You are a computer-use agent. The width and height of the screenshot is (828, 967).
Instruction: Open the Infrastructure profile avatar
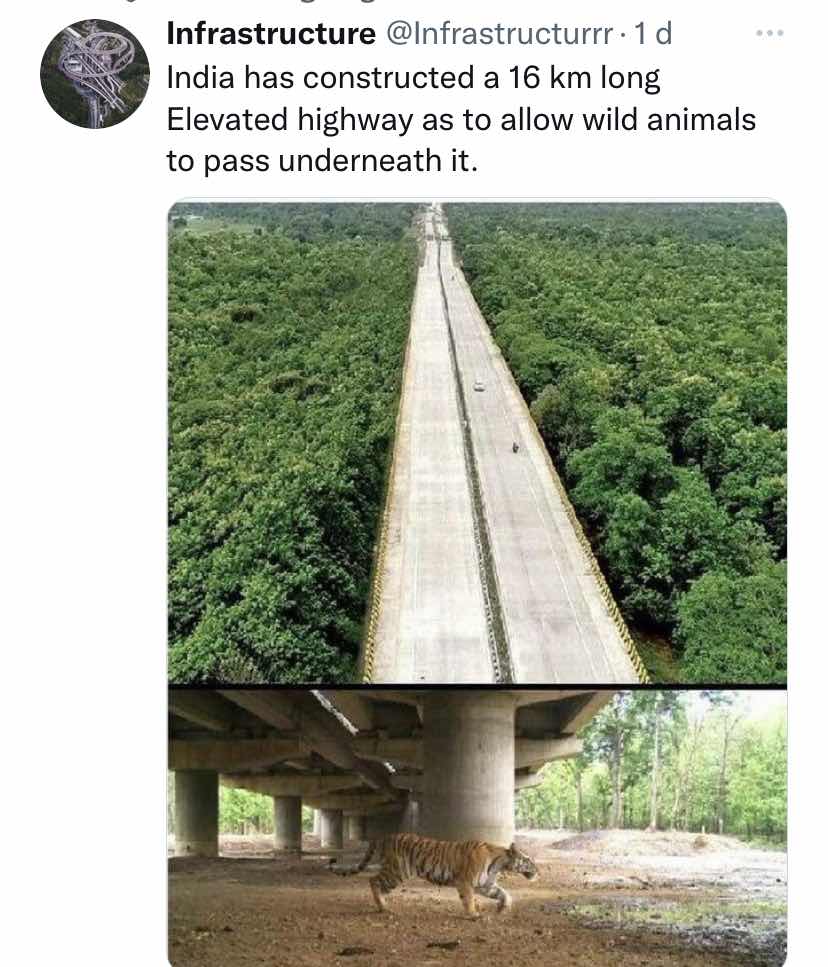tap(95, 74)
